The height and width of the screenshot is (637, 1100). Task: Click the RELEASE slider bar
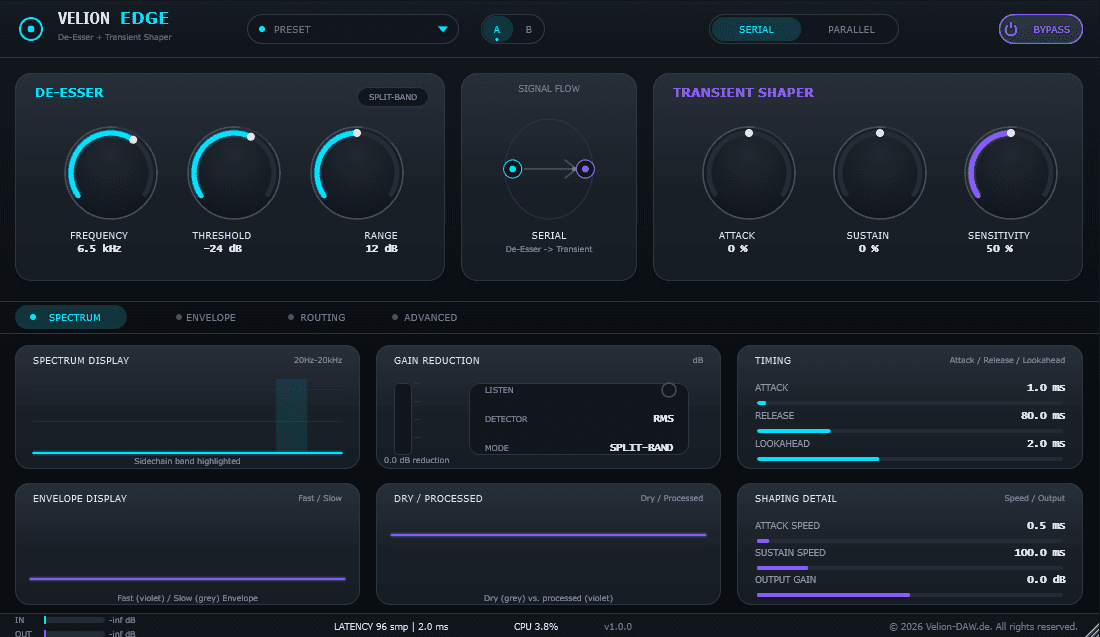click(x=910, y=431)
